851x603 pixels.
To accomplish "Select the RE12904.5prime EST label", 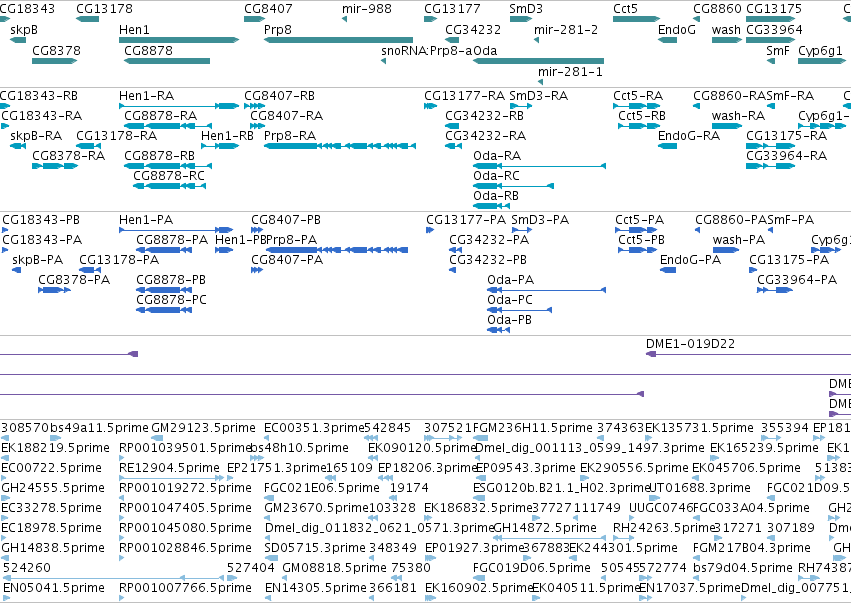I will pos(169,467).
